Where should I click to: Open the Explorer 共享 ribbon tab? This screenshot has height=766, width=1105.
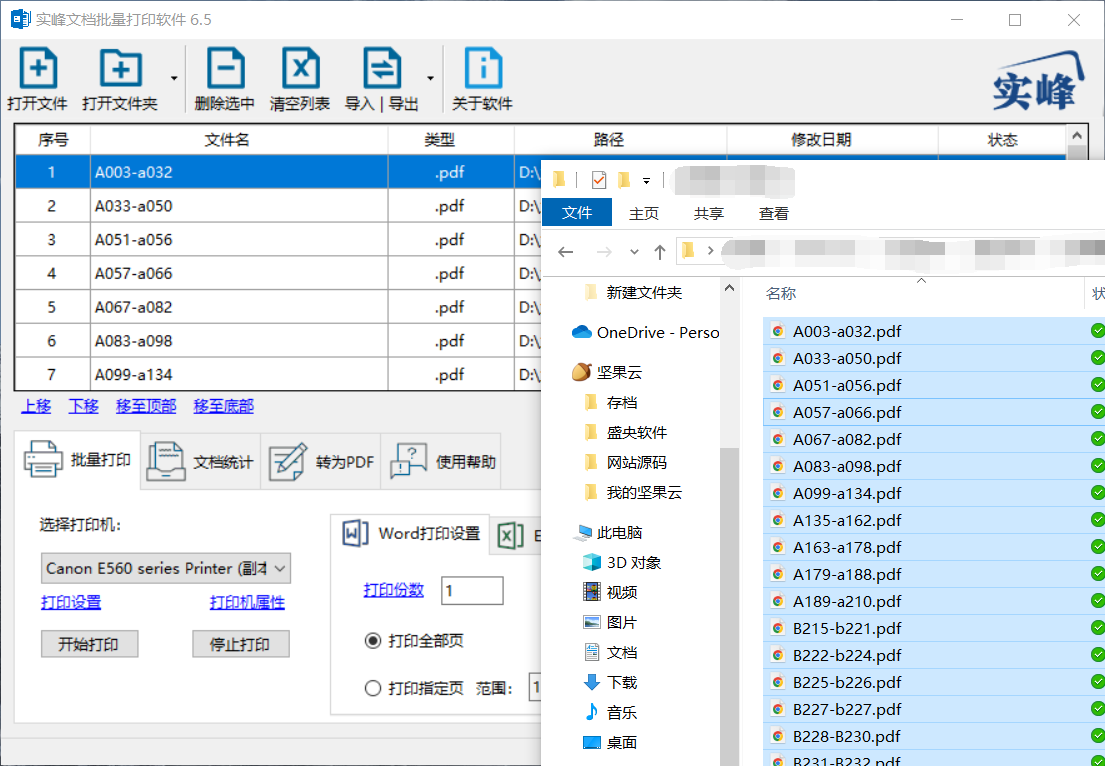coord(708,214)
